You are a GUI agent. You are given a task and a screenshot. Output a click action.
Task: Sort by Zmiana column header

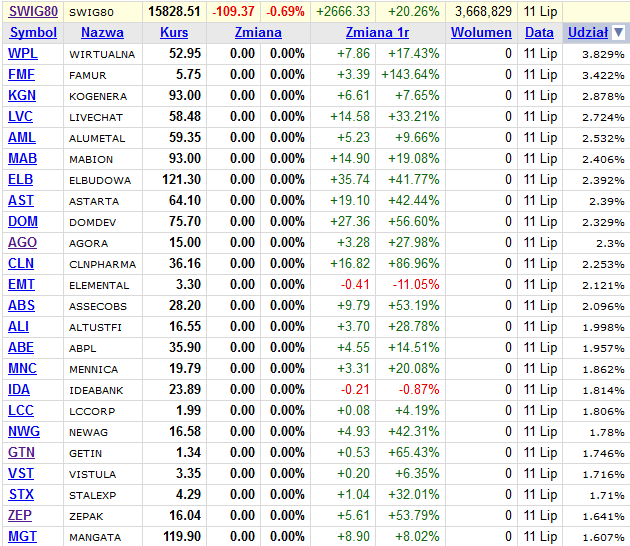[x=257, y=33]
